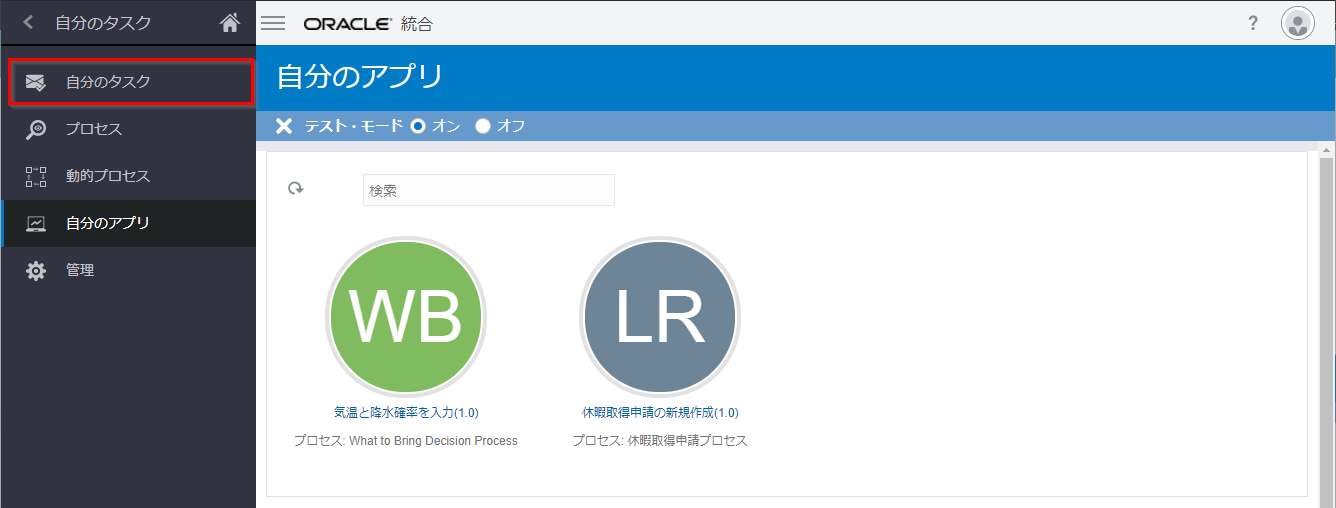
Task: Open the user profile avatar menu
Action: [x=1297, y=23]
